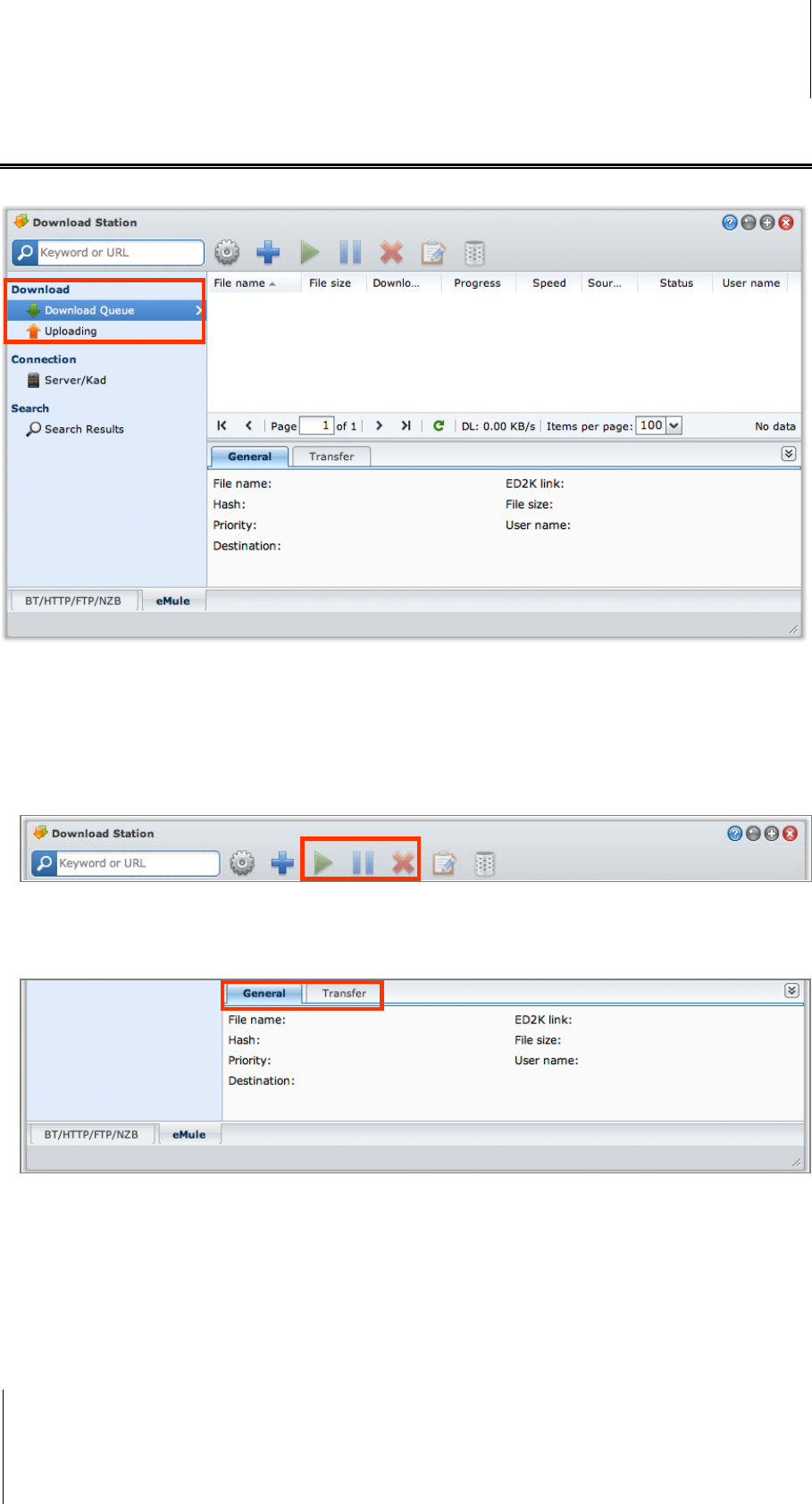Click Progress column header
The height and width of the screenshot is (1504, 812).
coord(477,283)
